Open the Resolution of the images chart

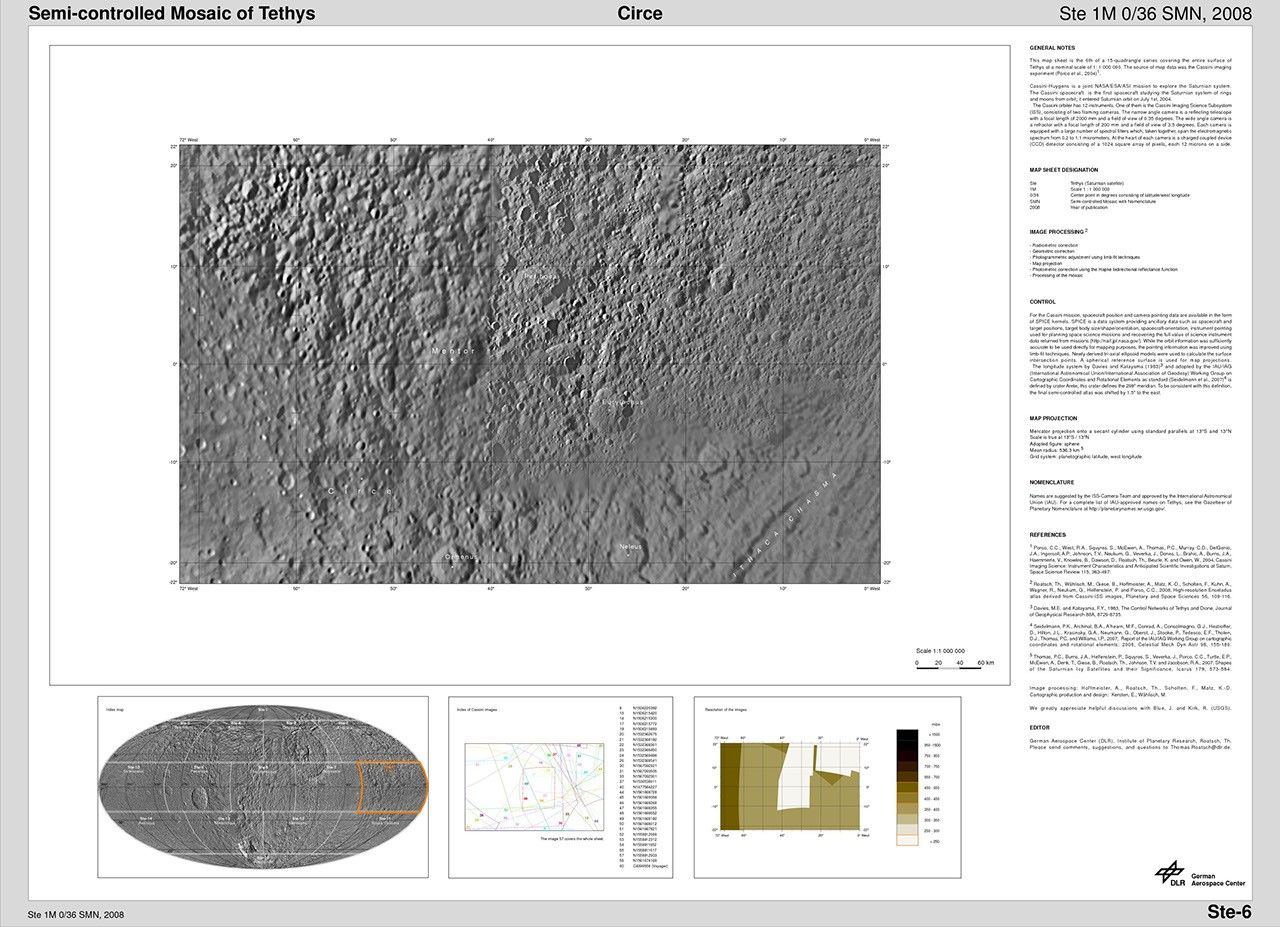pyautogui.click(x=790, y=787)
